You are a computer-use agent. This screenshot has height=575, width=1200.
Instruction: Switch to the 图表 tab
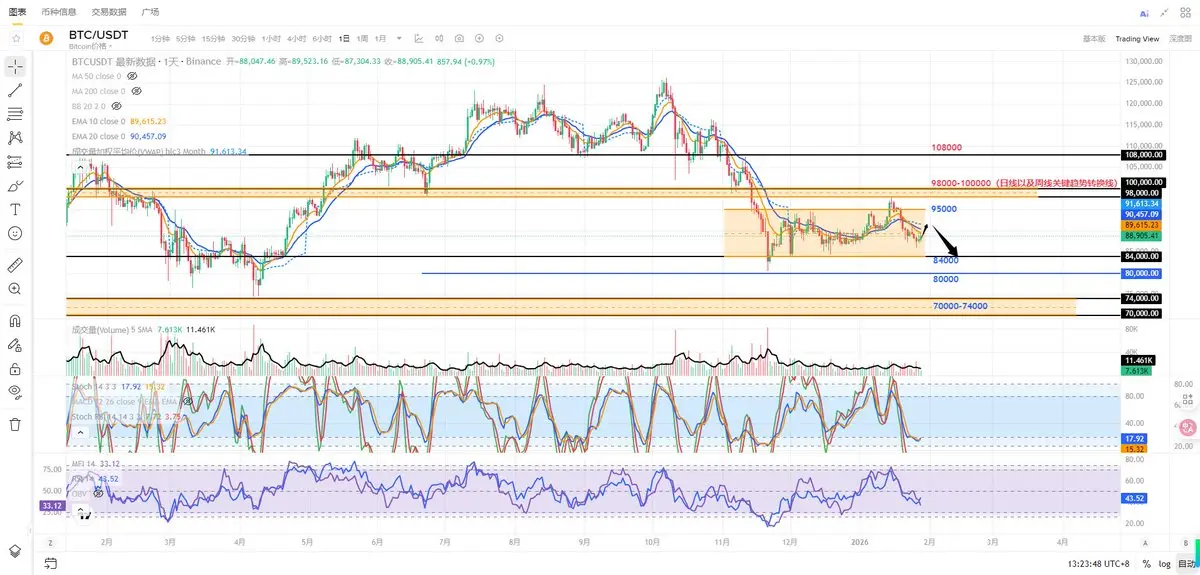coord(17,12)
